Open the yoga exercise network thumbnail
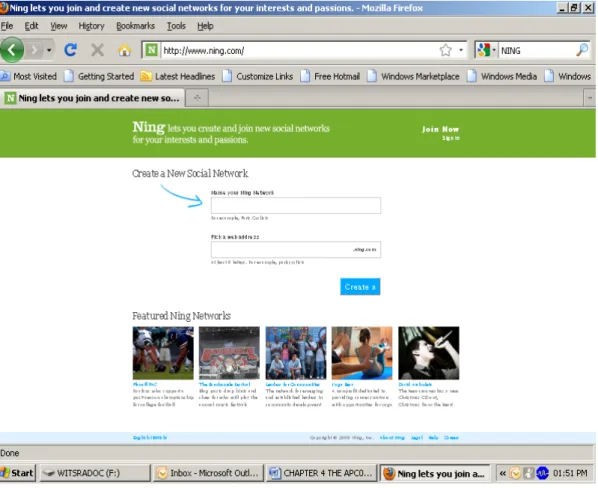The image size is (598, 488). pos(362,353)
